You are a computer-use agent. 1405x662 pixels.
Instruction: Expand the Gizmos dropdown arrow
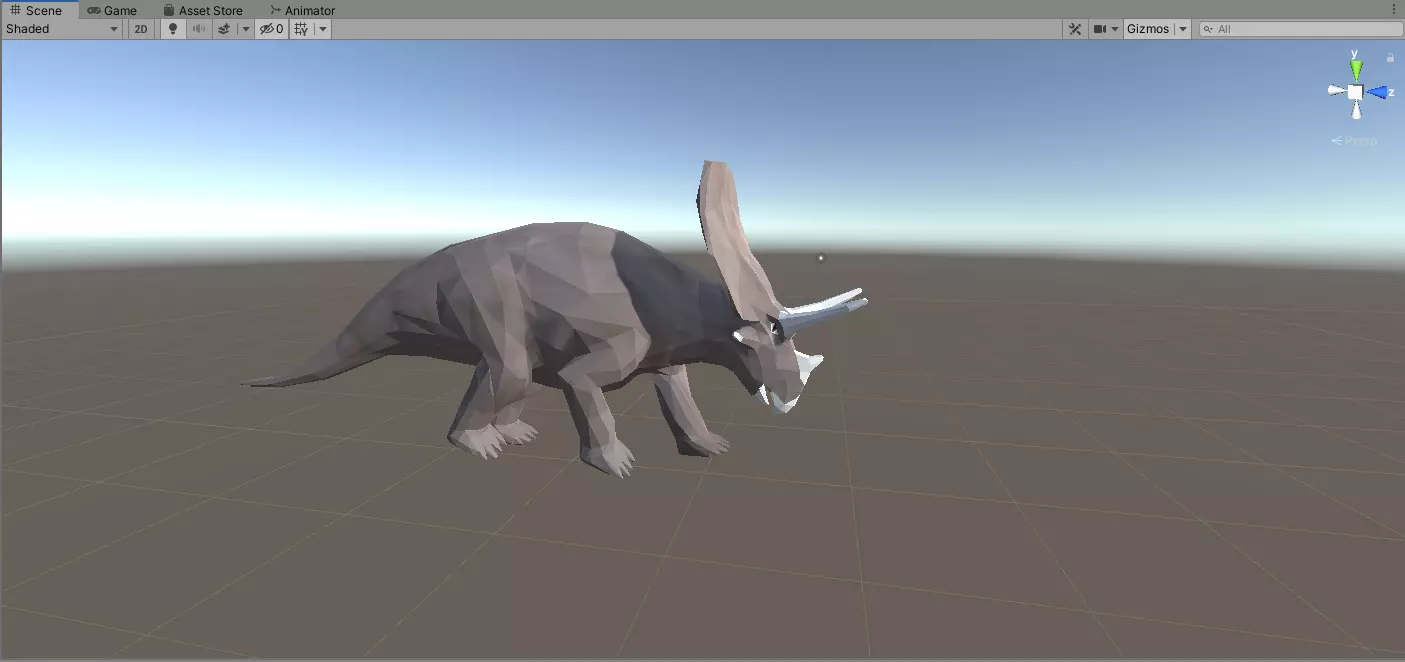click(x=1183, y=29)
